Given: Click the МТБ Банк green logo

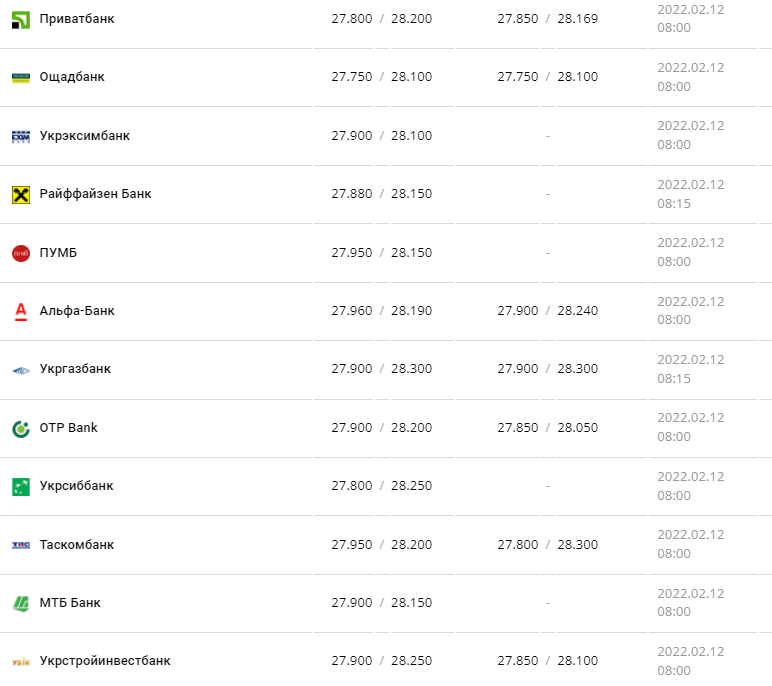Looking at the screenshot, I should point(21,603).
